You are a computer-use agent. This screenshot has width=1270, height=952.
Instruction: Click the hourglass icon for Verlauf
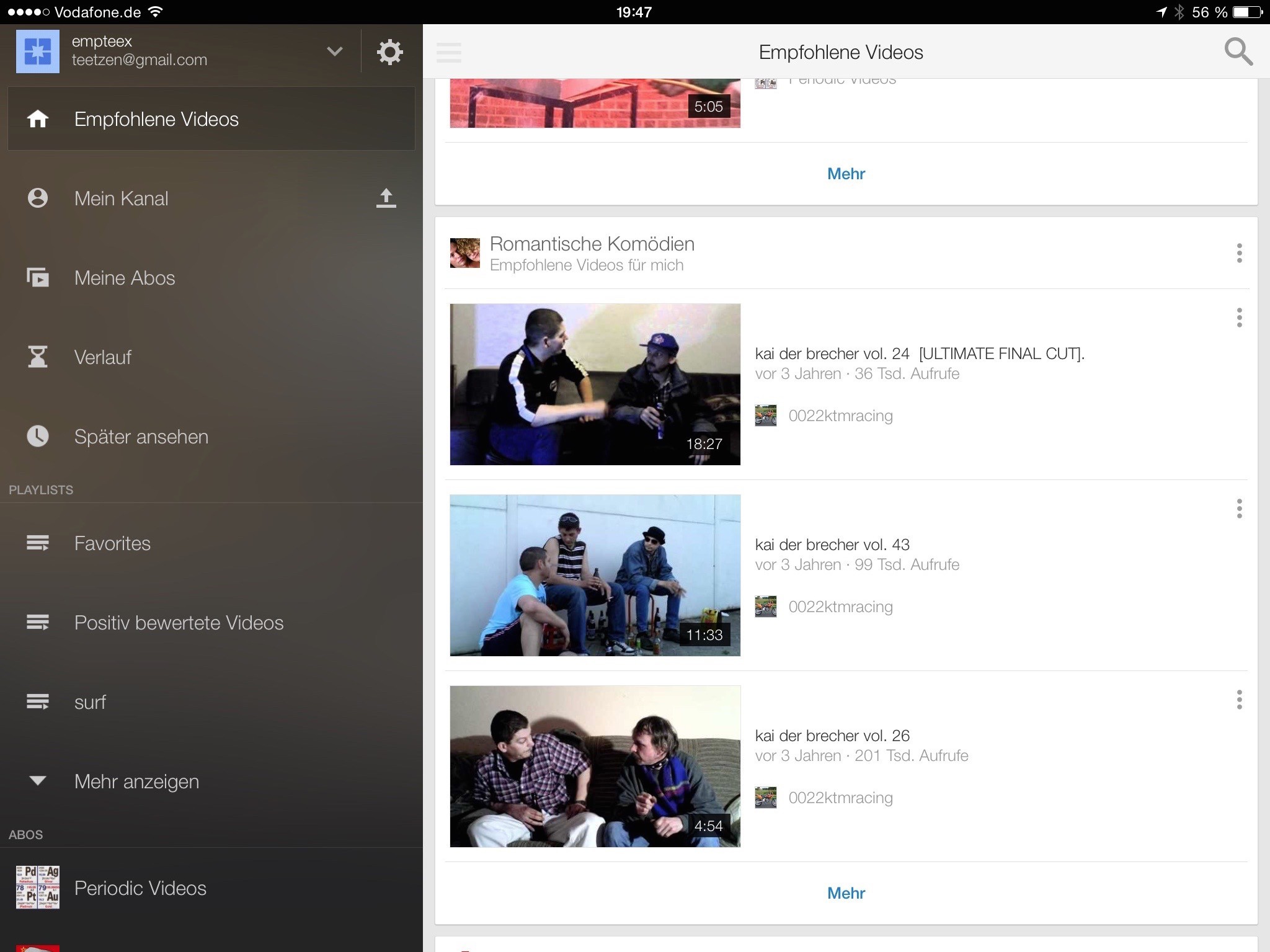point(37,357)
